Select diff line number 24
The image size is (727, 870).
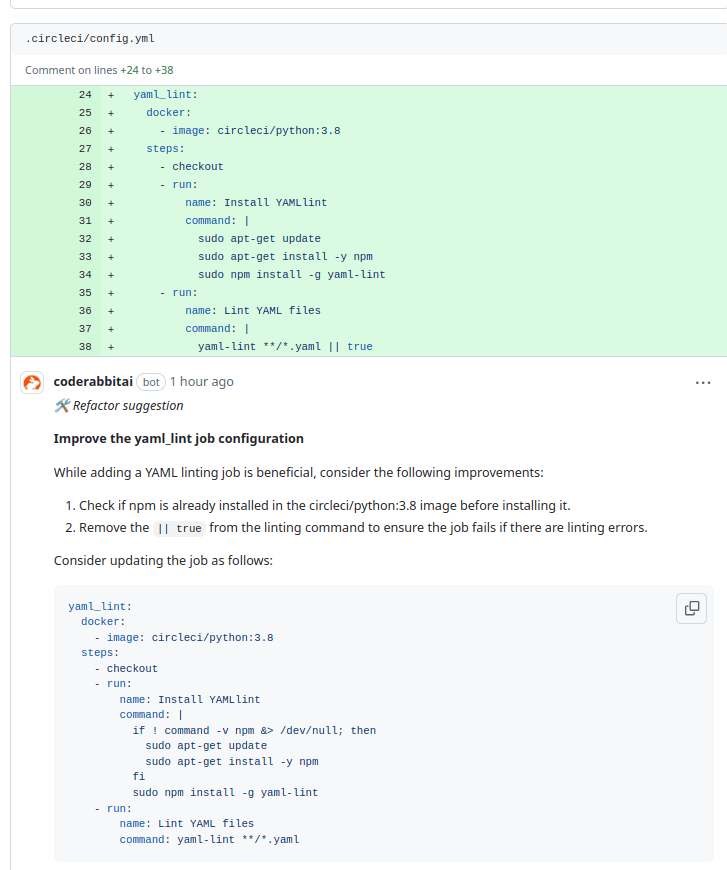pyautogui.click(x=85, y=95)
